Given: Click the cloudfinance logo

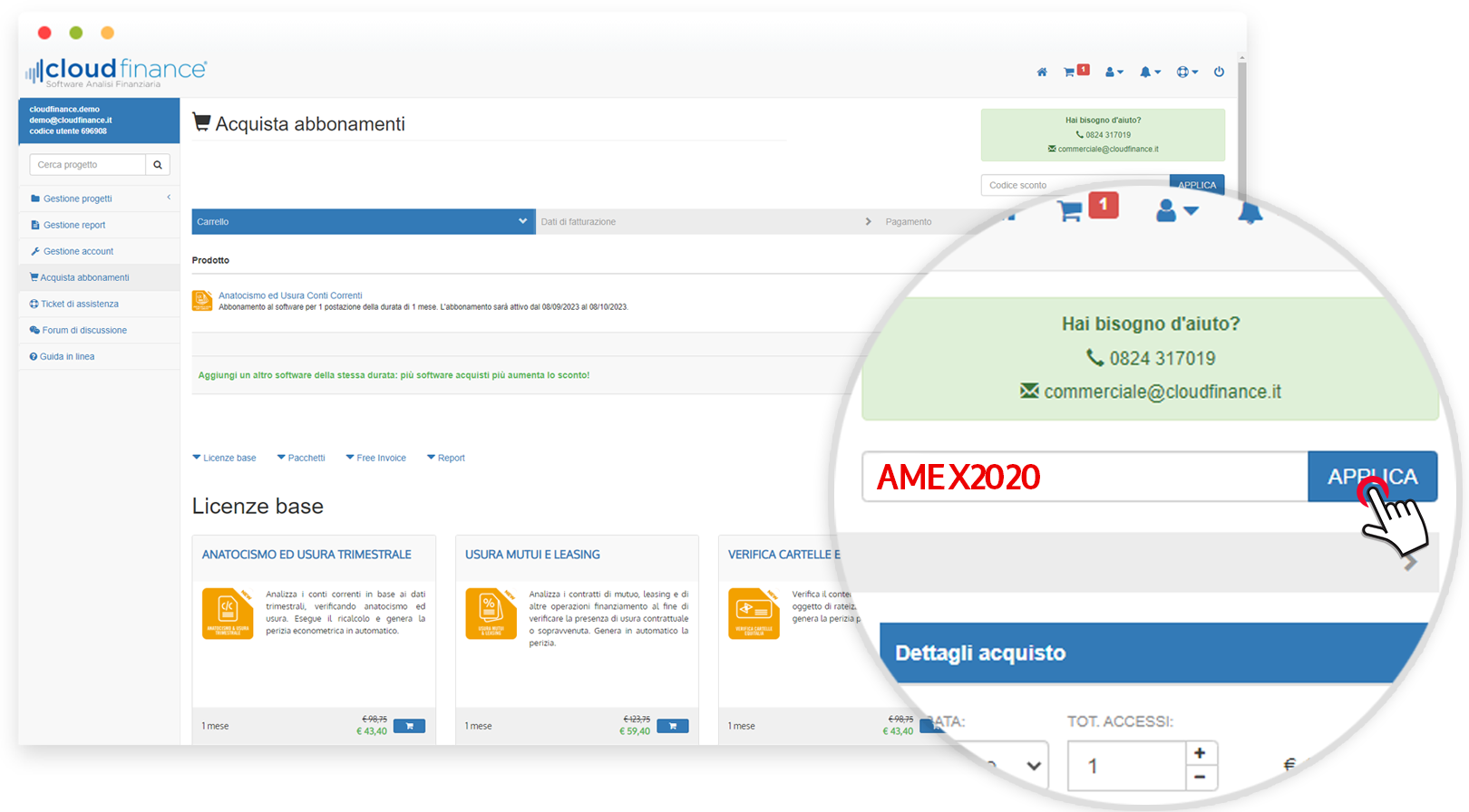Looking at the screenshot, I should point(116,72).
